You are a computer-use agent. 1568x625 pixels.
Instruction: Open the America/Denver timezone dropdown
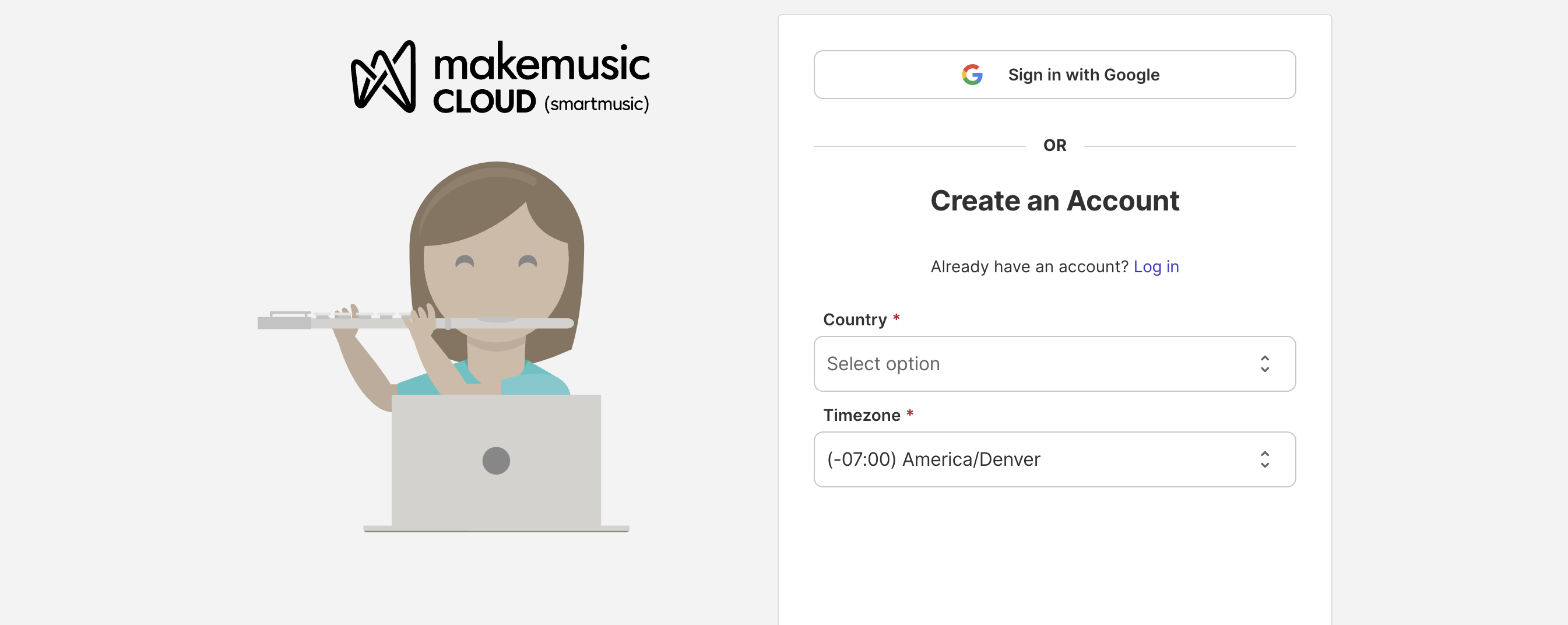click(1035, 459)
